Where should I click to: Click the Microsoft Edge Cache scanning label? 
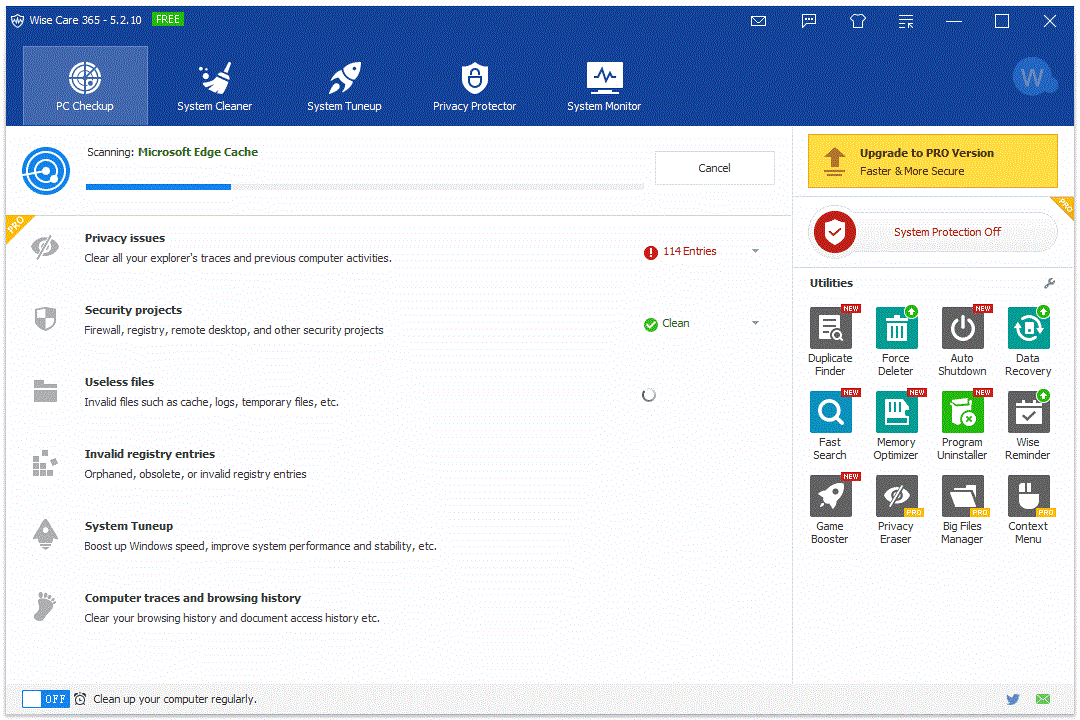198,152
